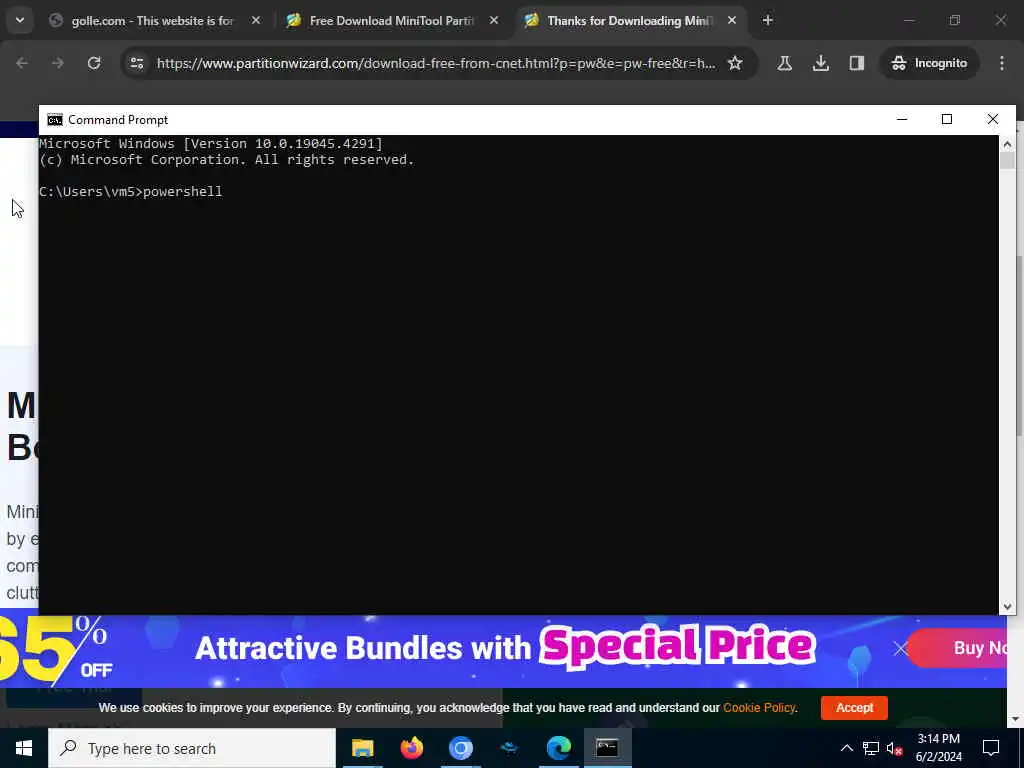Switch to Chrome in the taskbar
1024x768 pixels.
pos(460,748)
